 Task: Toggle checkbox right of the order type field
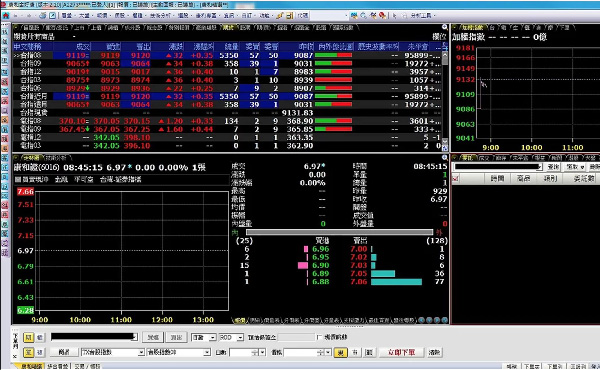pyautogui.click(x=319, y=337)
